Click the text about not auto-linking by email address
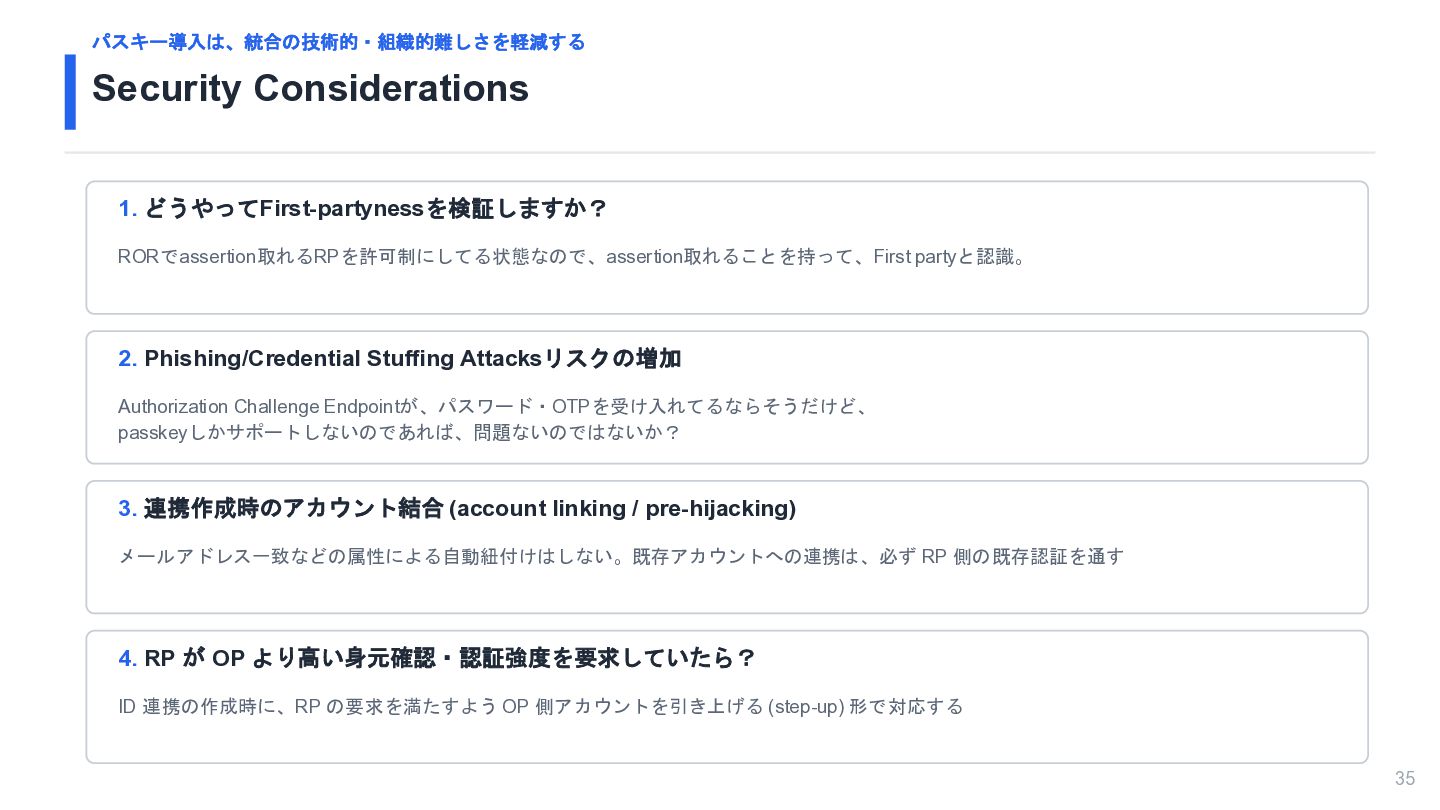The height and width of the screenshot is (810, 1440). 621,556
